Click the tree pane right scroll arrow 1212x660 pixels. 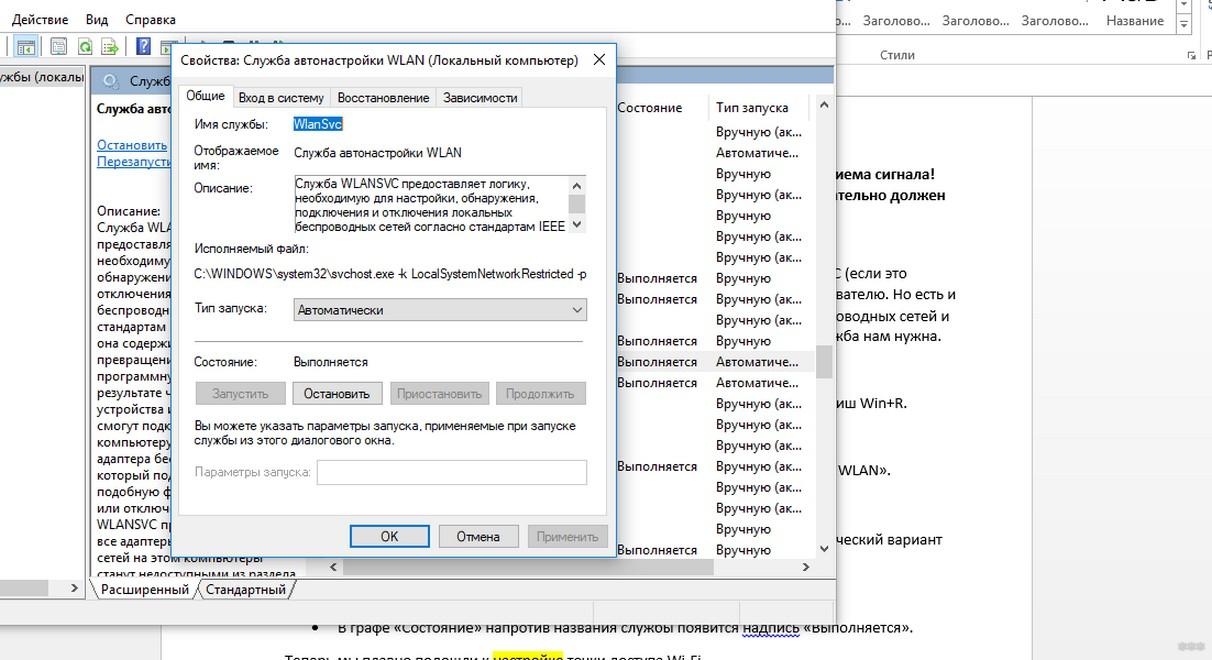(x=74, y=589)
